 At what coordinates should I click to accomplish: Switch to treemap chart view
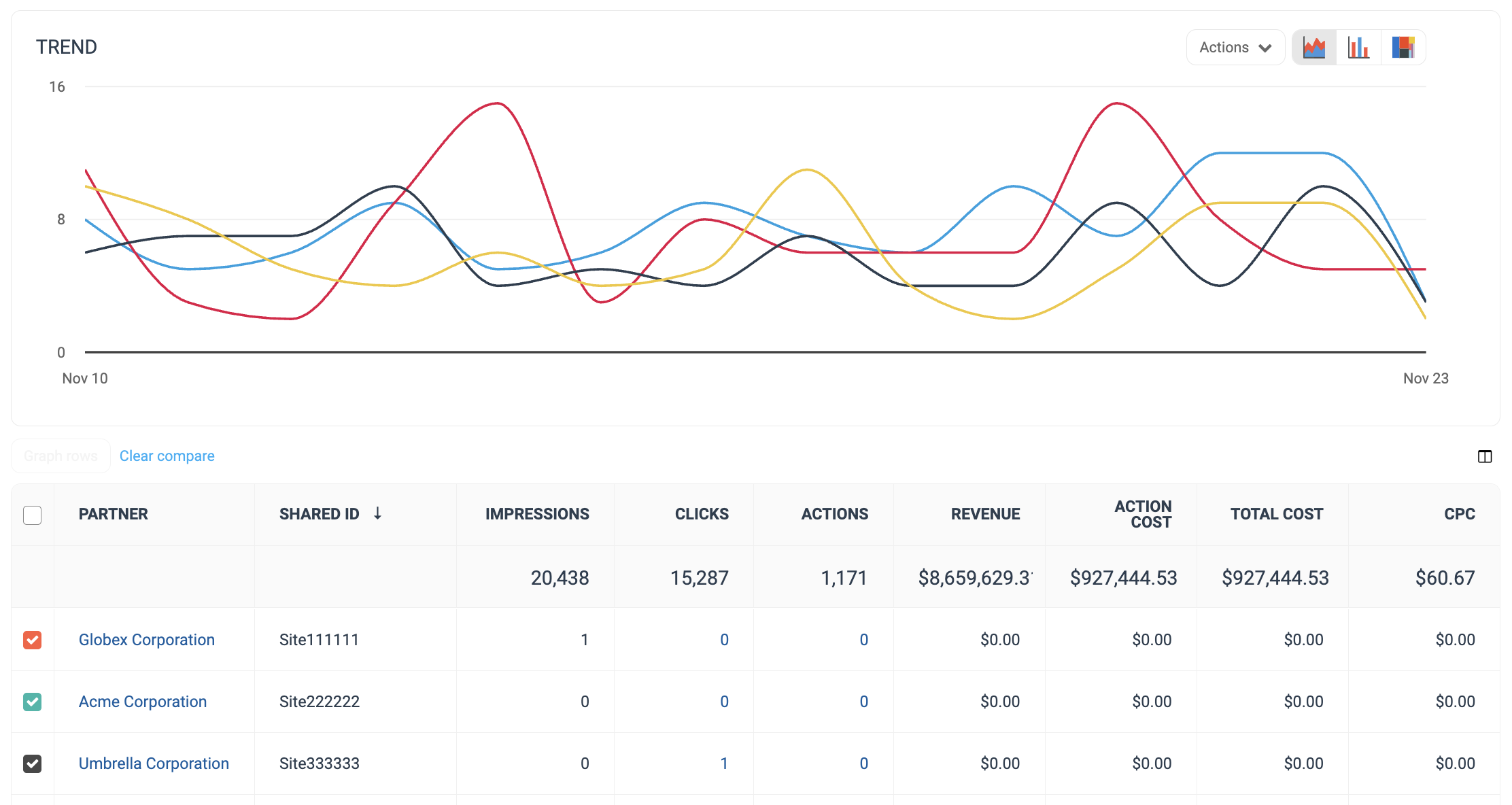pyautogui.click(x=1403, y=48)
